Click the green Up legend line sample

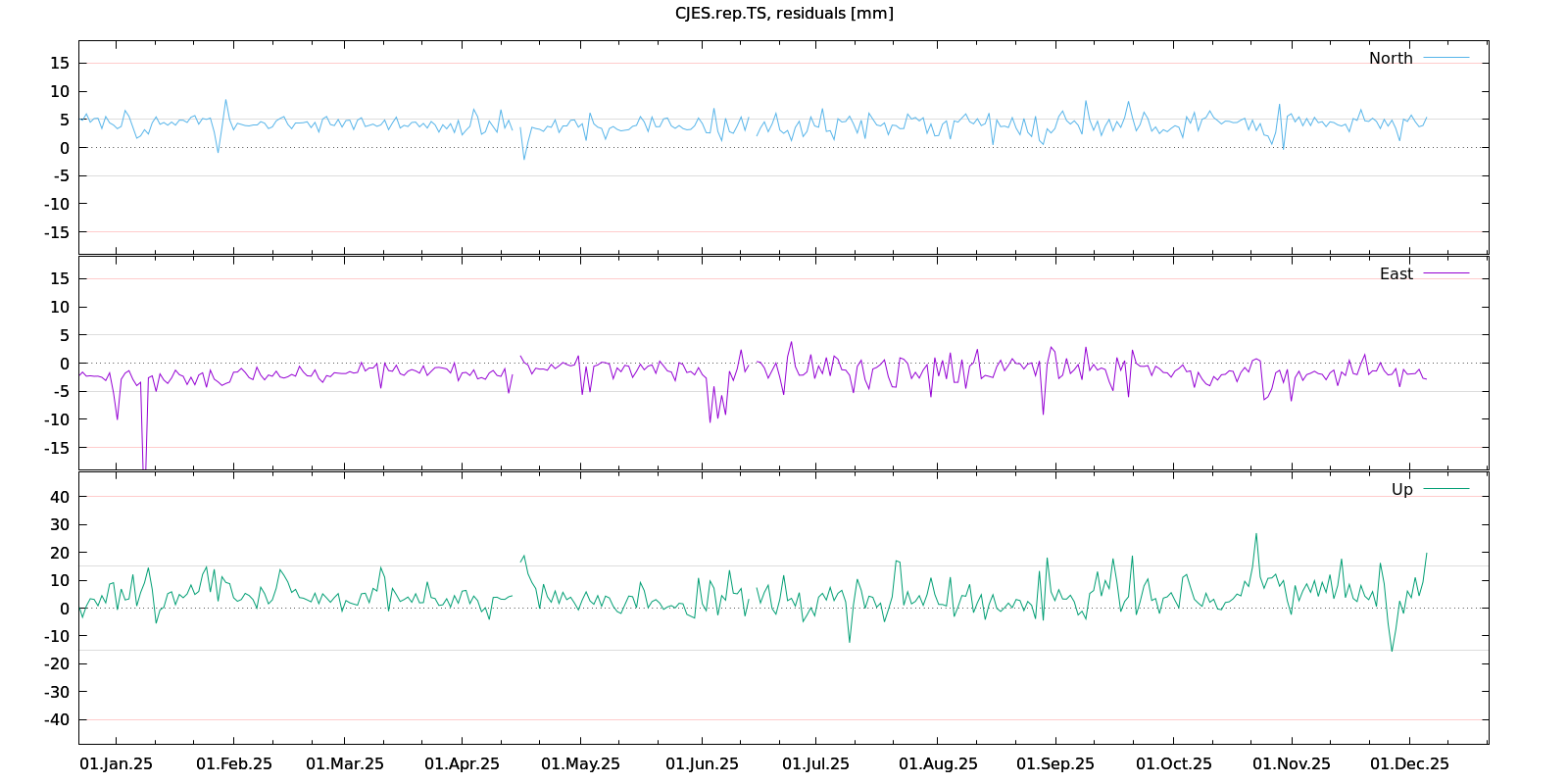click(1445, 489)
